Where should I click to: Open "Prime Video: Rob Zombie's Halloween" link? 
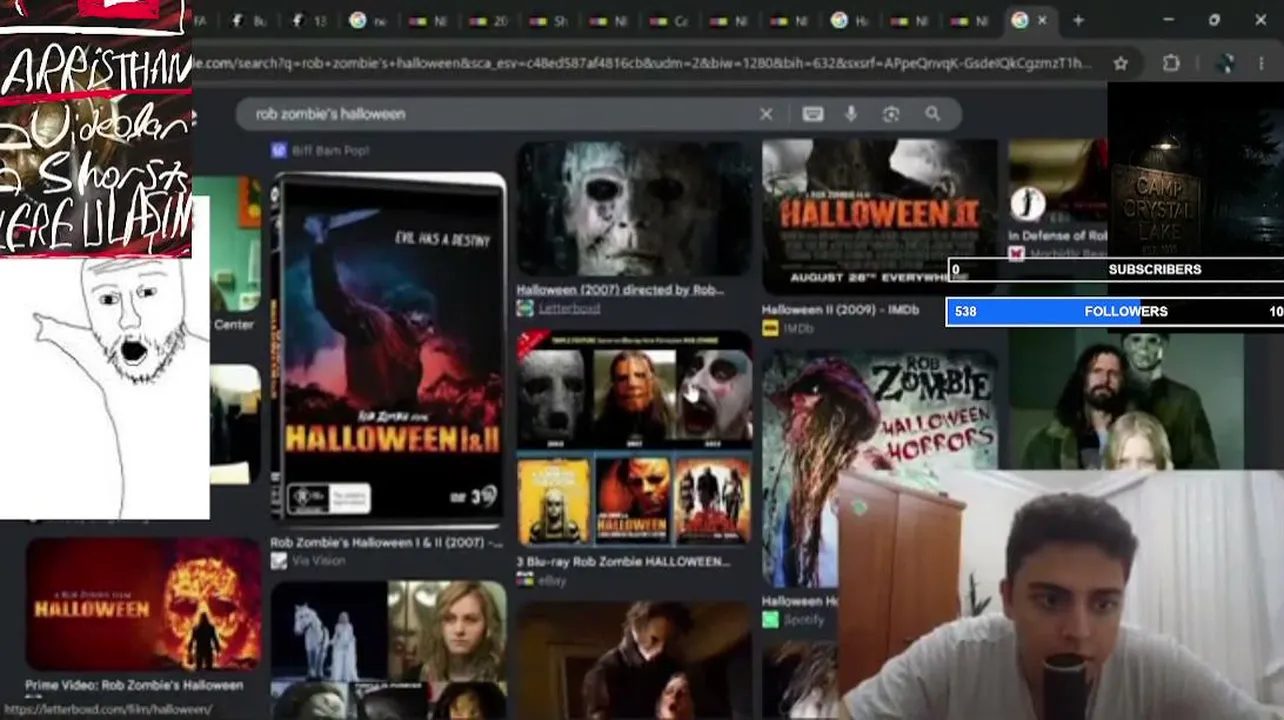(x=134, y=685)
